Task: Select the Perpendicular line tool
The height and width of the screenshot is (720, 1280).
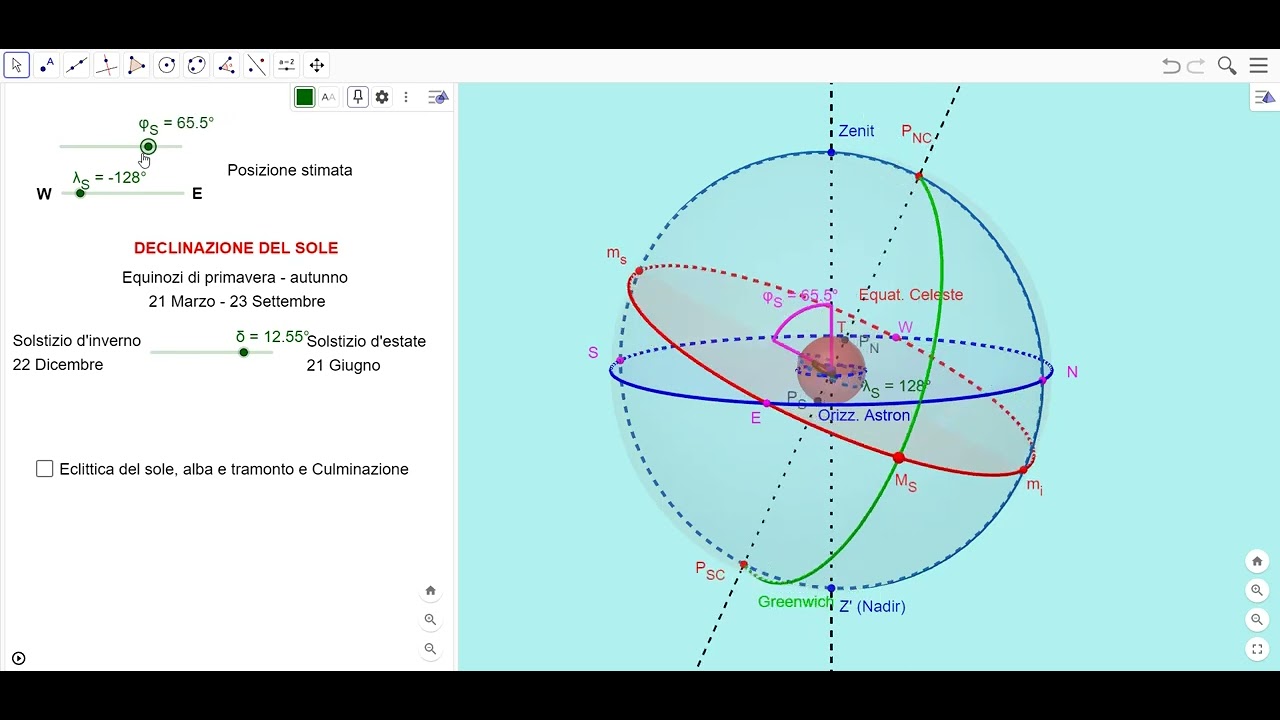Action: point(107,65)
